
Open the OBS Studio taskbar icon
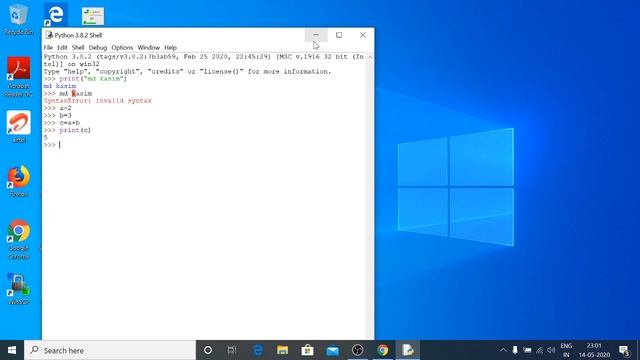click(358, 350)
